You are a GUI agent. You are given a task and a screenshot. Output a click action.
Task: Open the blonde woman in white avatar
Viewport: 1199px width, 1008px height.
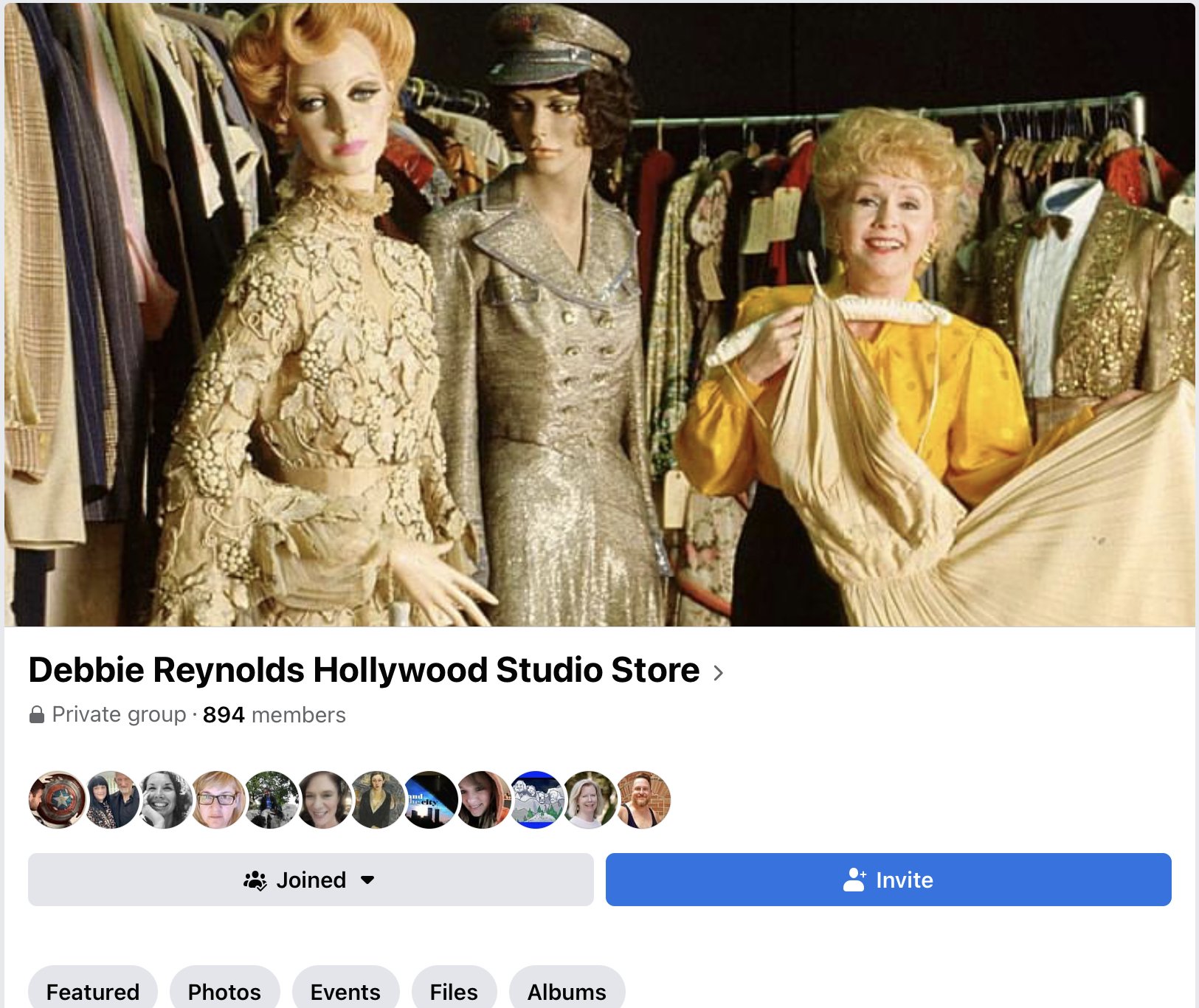tap(590, 800)
